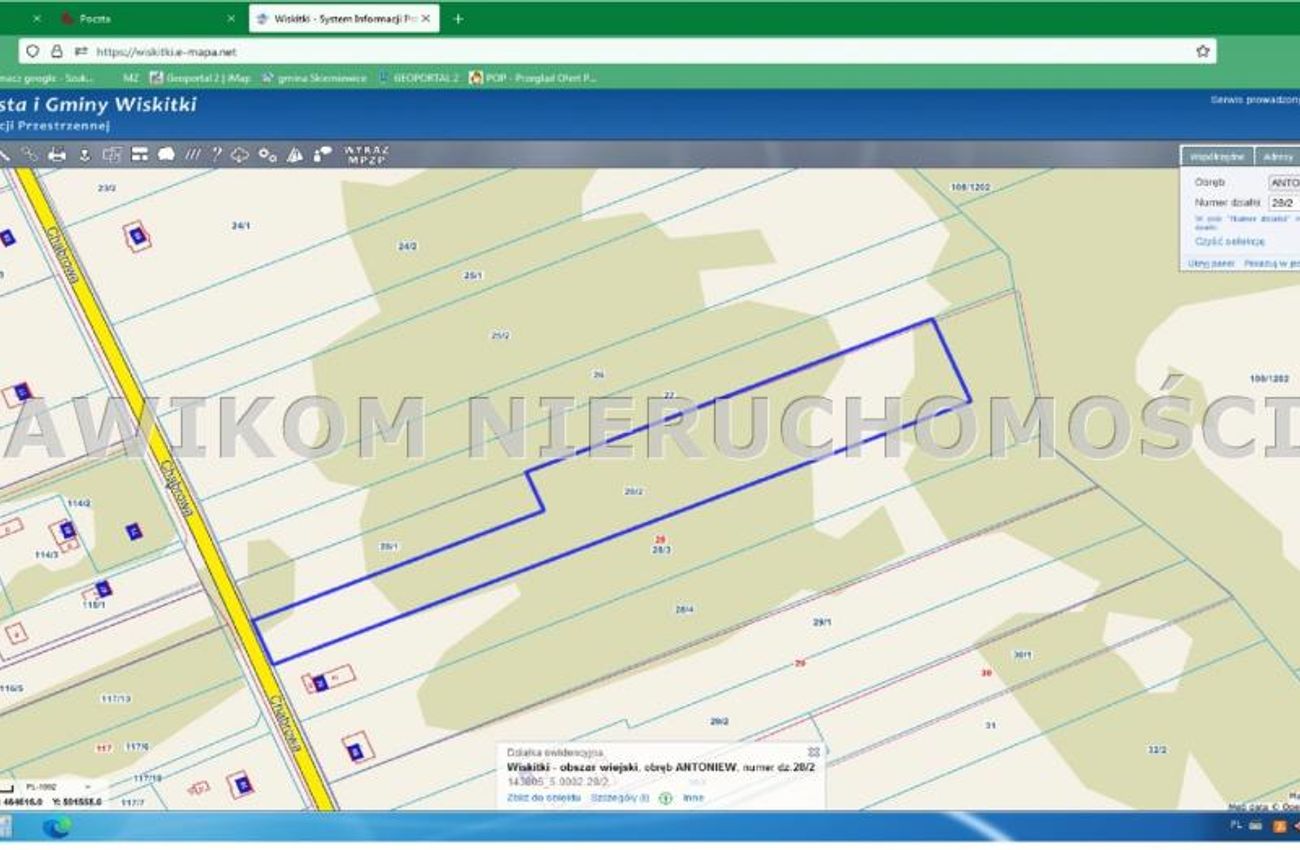This screenshot has height=850, width=1300.
Task: Click the Numer działki input field
Action: [1285, 202]
